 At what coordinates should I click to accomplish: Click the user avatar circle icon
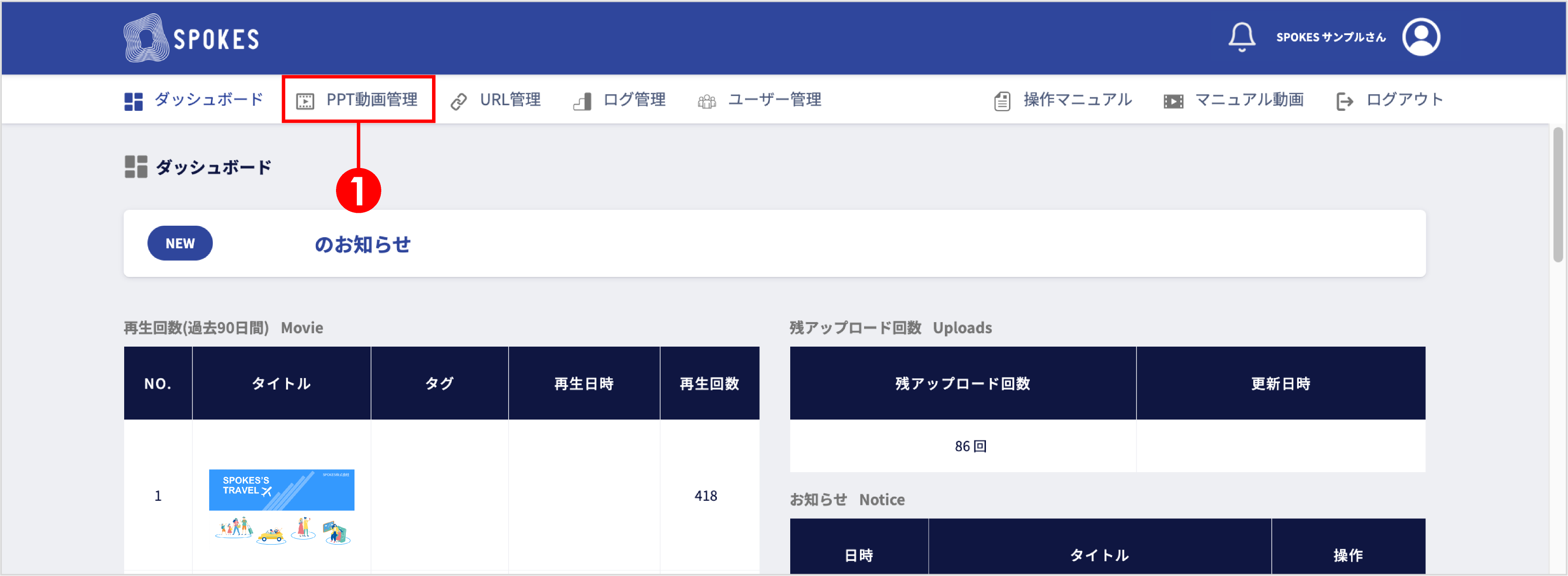tap(1421, 37)
